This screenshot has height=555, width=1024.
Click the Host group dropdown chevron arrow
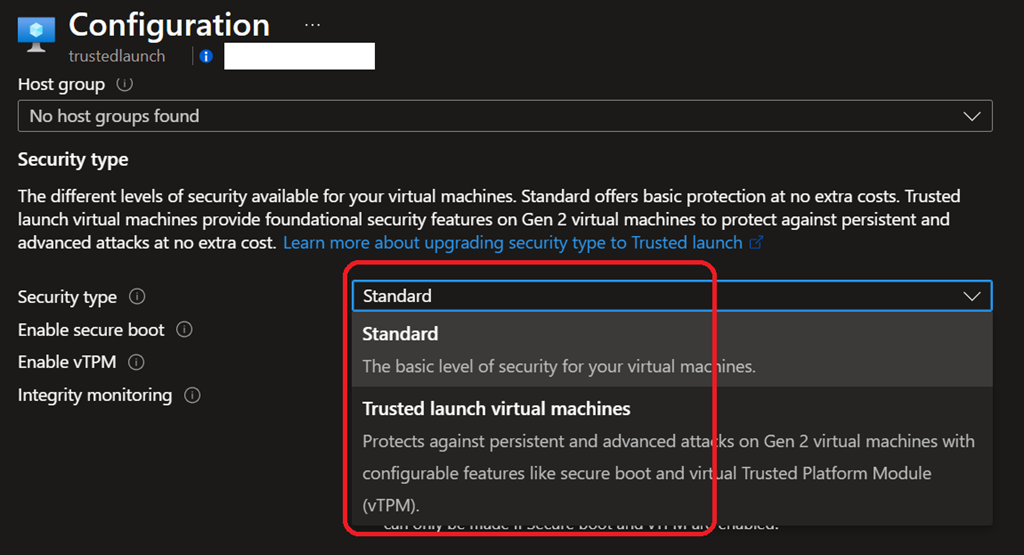pos(971,116)
